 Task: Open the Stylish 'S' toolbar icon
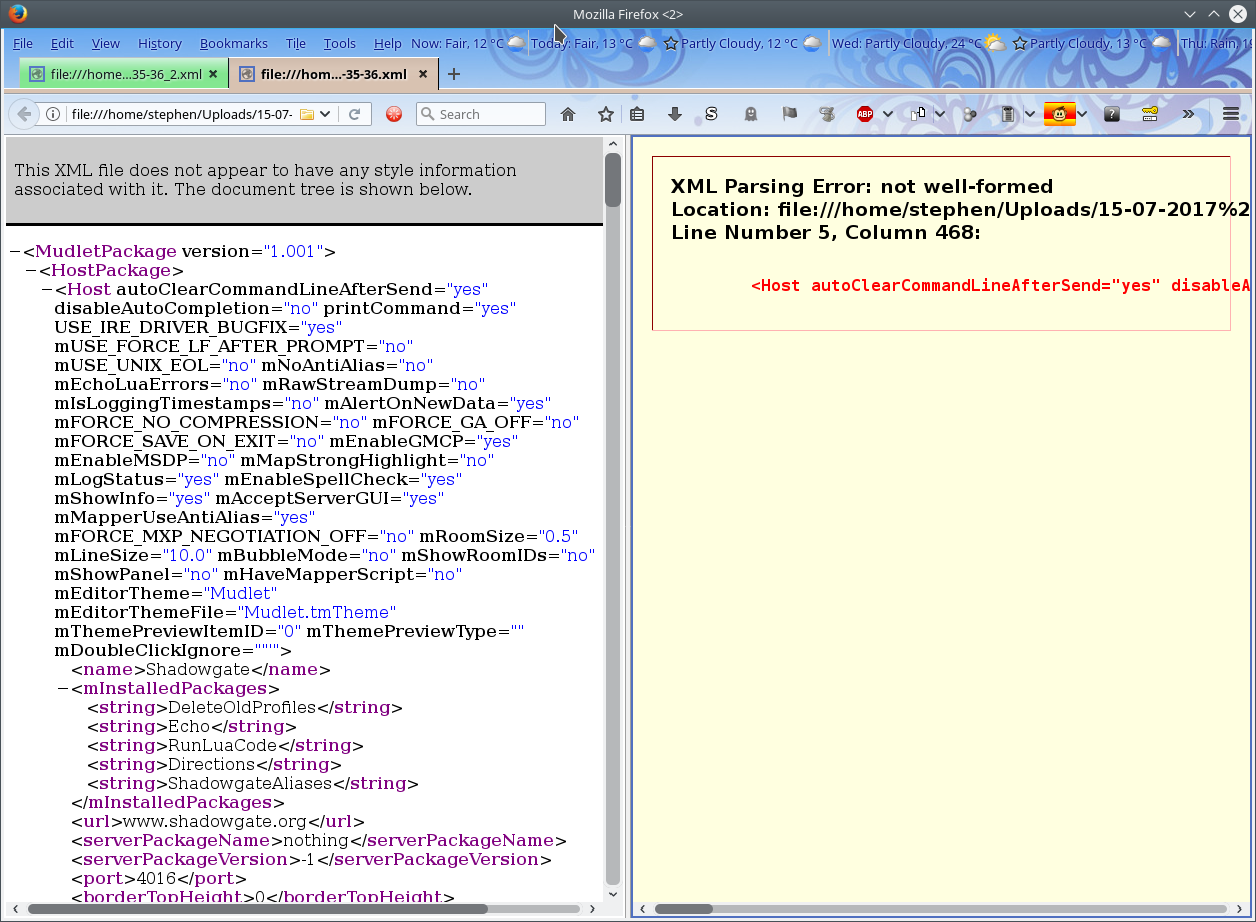[x=711, y=114]
